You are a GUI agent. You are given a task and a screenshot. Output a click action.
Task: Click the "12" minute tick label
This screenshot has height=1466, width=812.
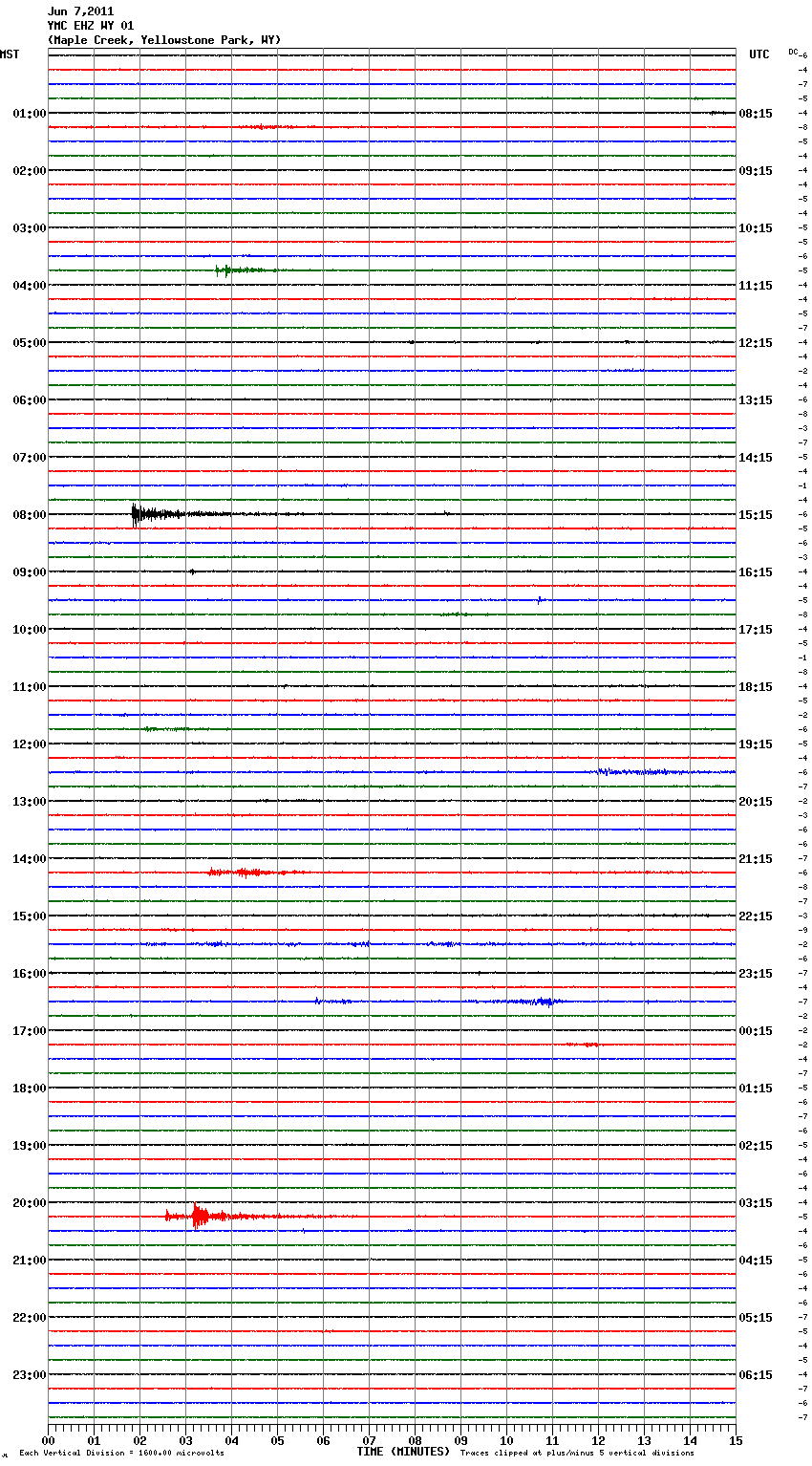click(x=598, y=1440)
